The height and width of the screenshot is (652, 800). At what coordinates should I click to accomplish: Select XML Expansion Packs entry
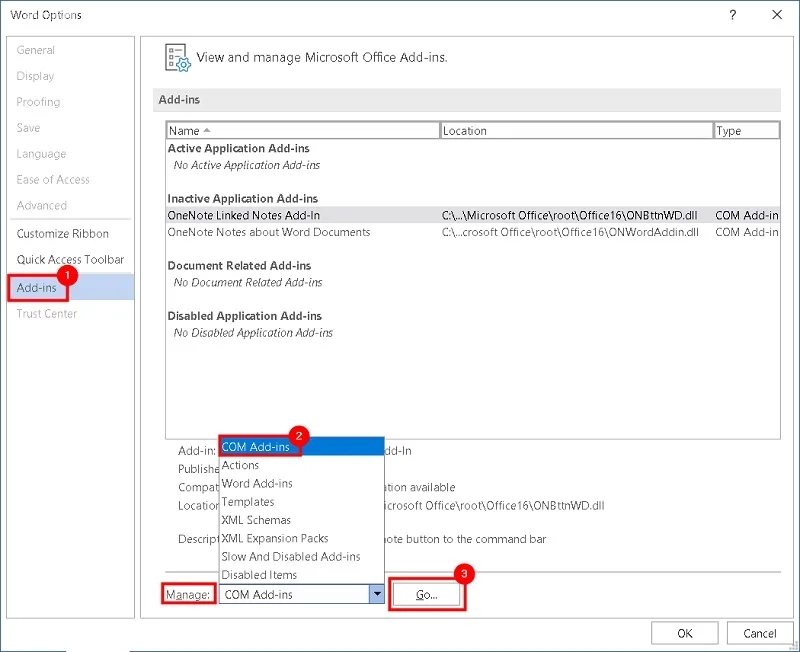point(275,538)
